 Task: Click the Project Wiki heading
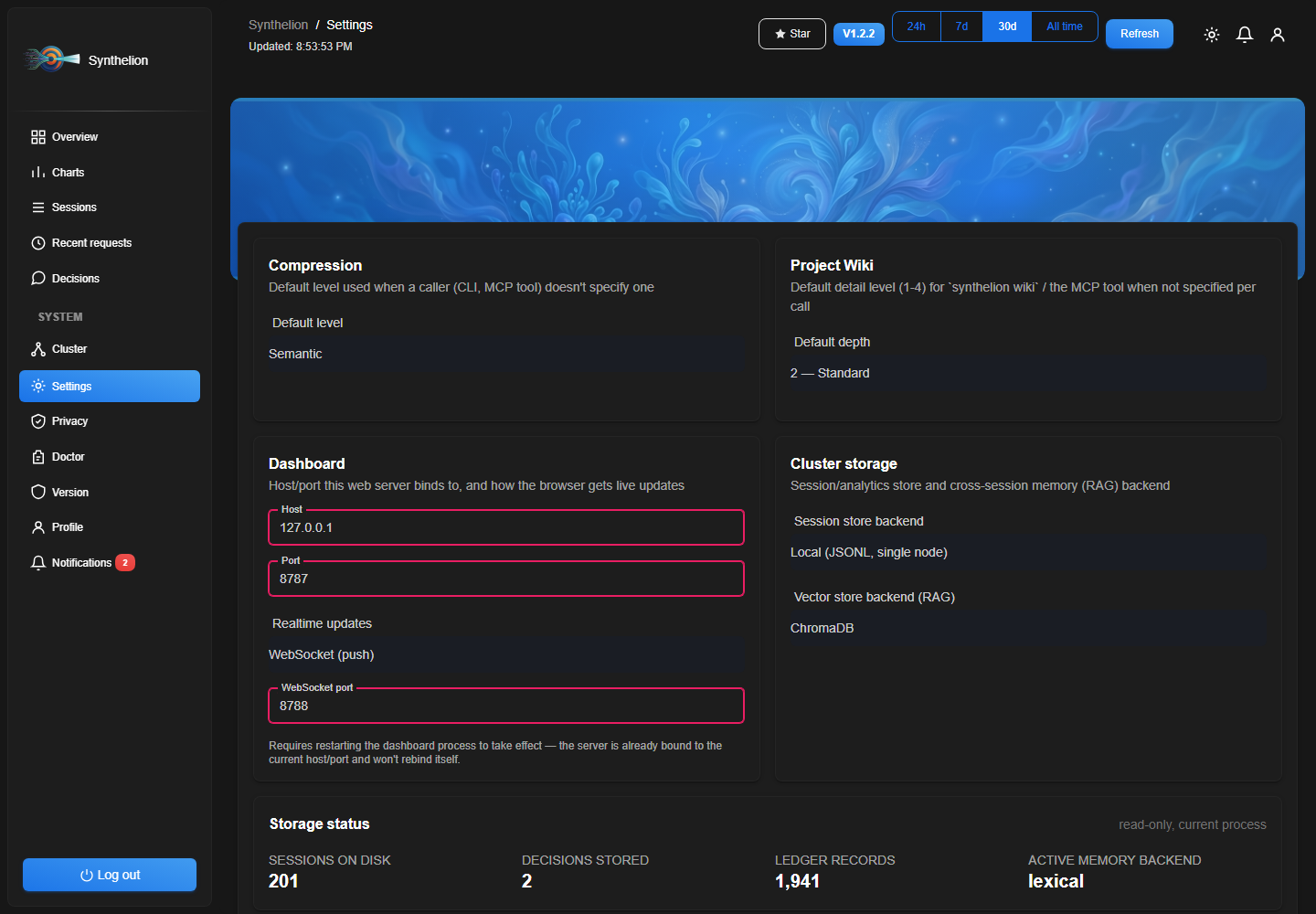(832, 265)
